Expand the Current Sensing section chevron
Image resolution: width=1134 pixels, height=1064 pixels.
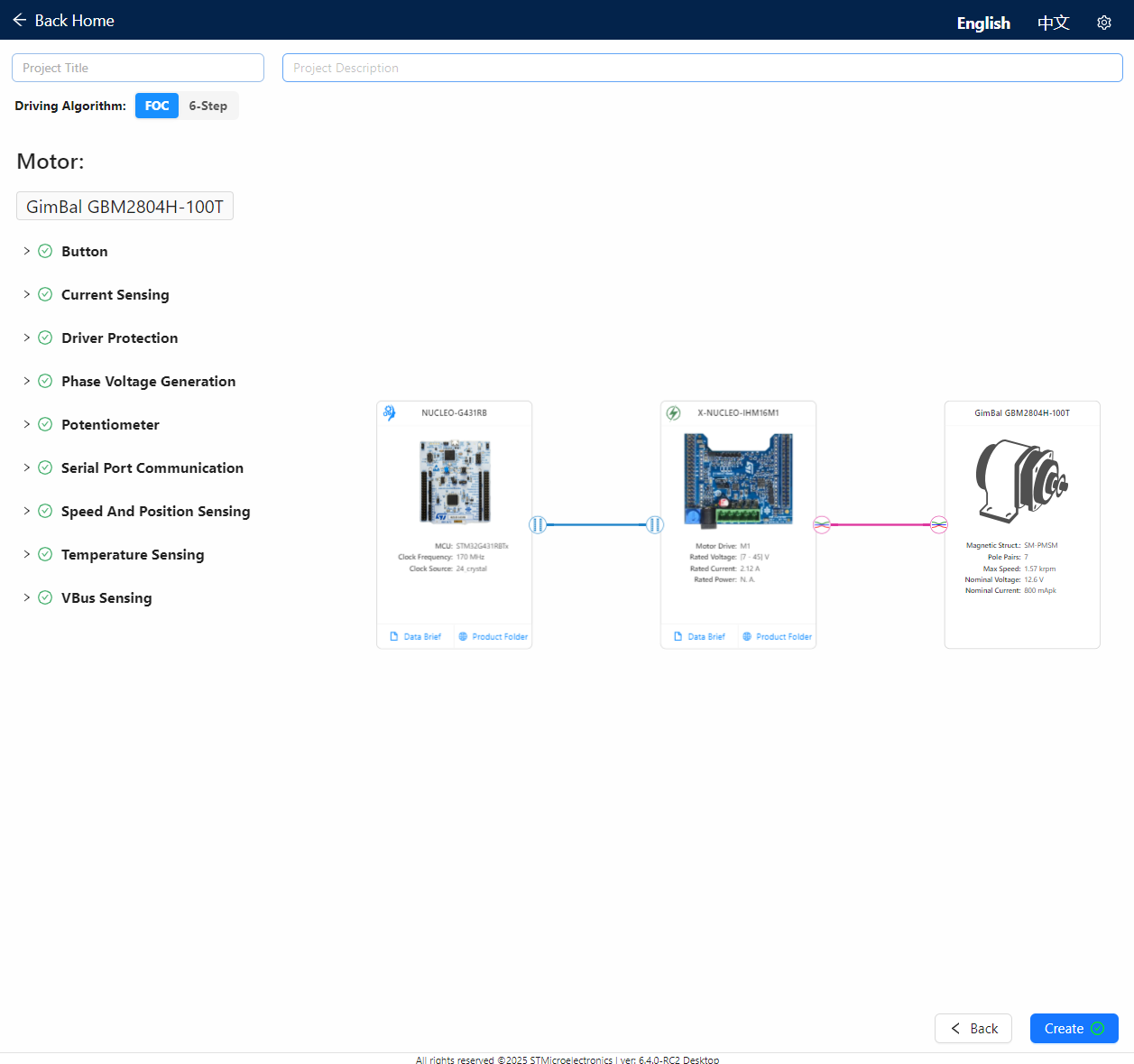pyautogui.click(x=26, y=294)
